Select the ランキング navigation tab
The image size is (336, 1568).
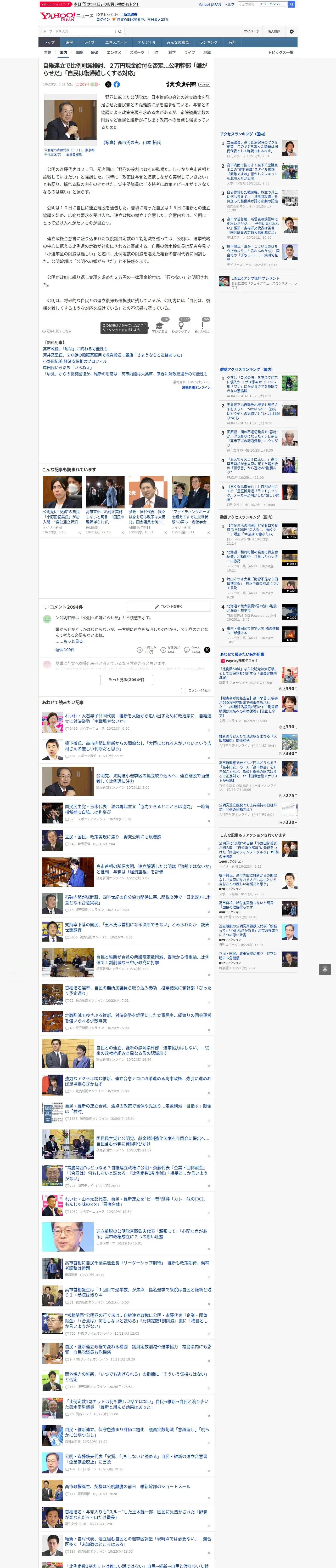pos(209,43)
